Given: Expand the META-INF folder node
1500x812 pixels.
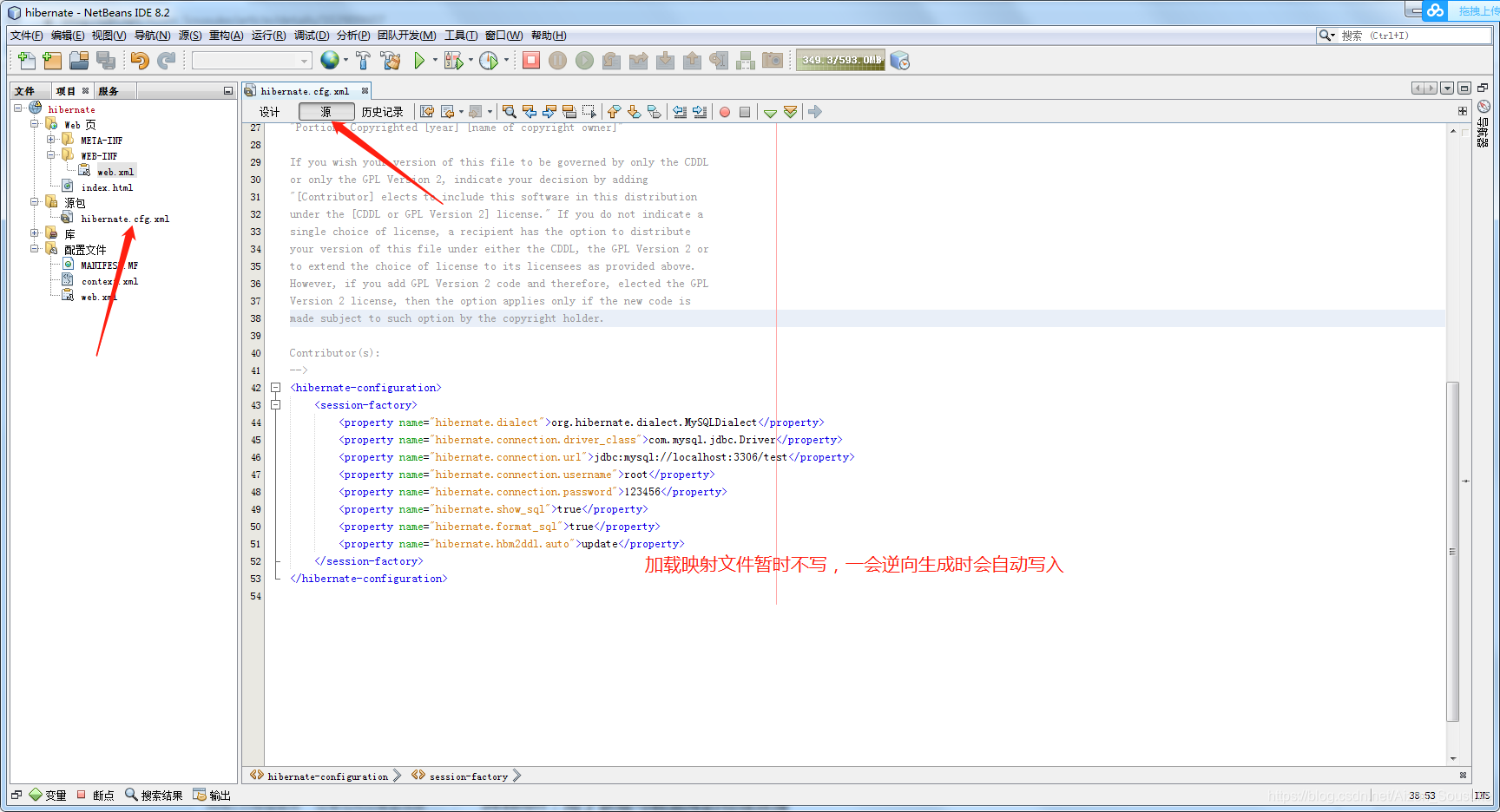Looking at the screenshot, I should click(51, 140).
